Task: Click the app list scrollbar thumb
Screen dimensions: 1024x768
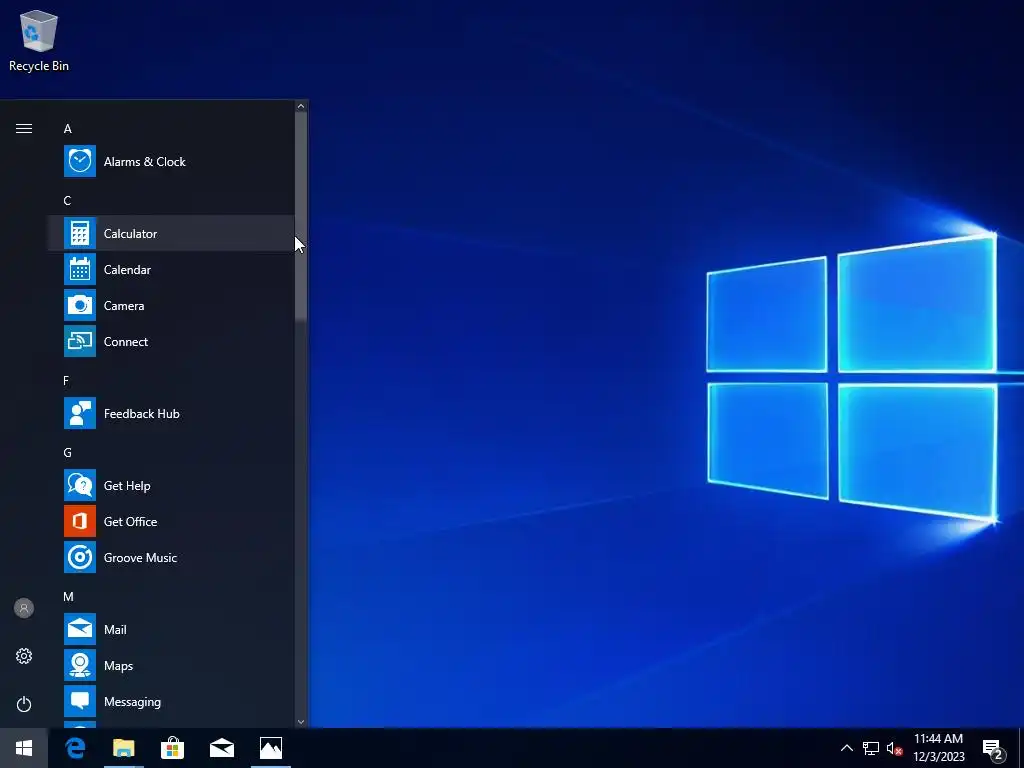Action: pos(301,216)
